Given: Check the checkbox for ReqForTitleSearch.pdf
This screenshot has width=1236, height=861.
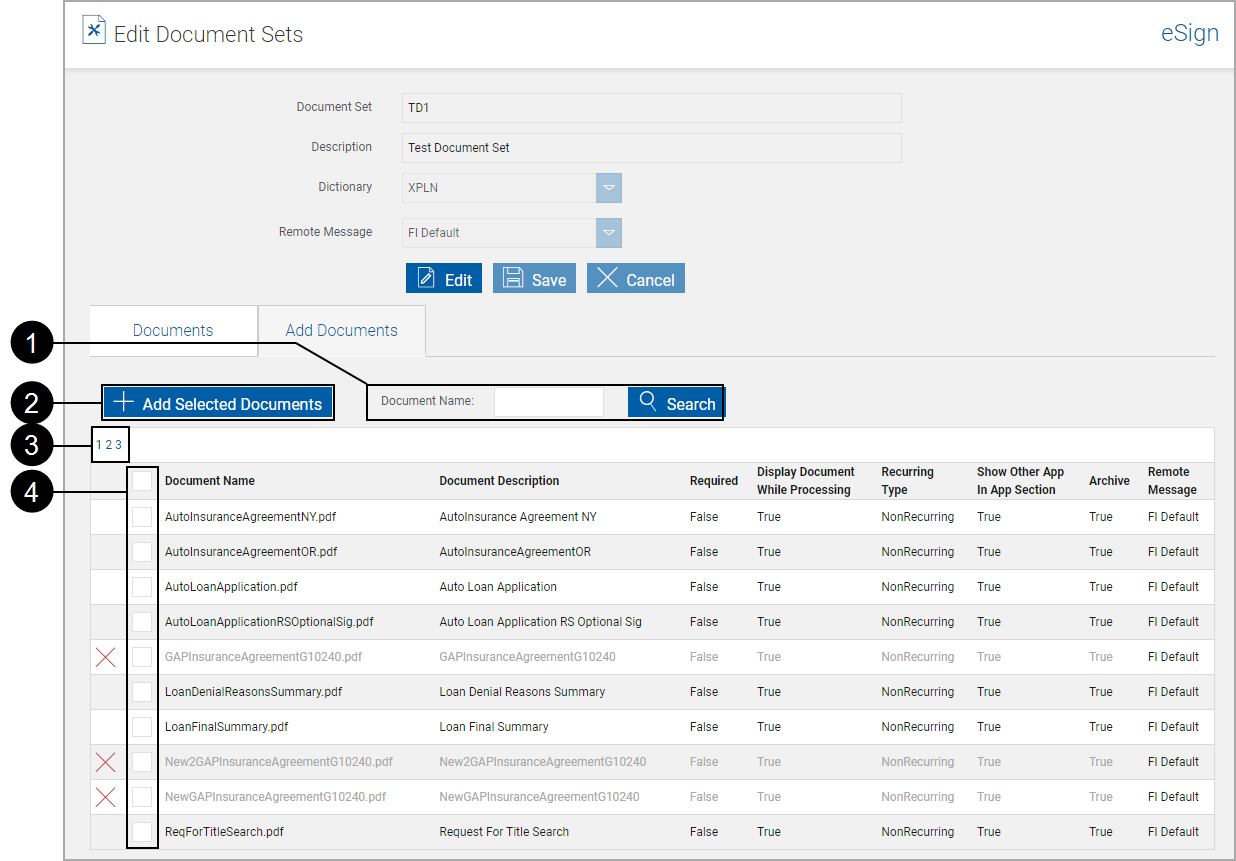Looking at the screenshot, I should pyautogui.click(x=142, y=831).
